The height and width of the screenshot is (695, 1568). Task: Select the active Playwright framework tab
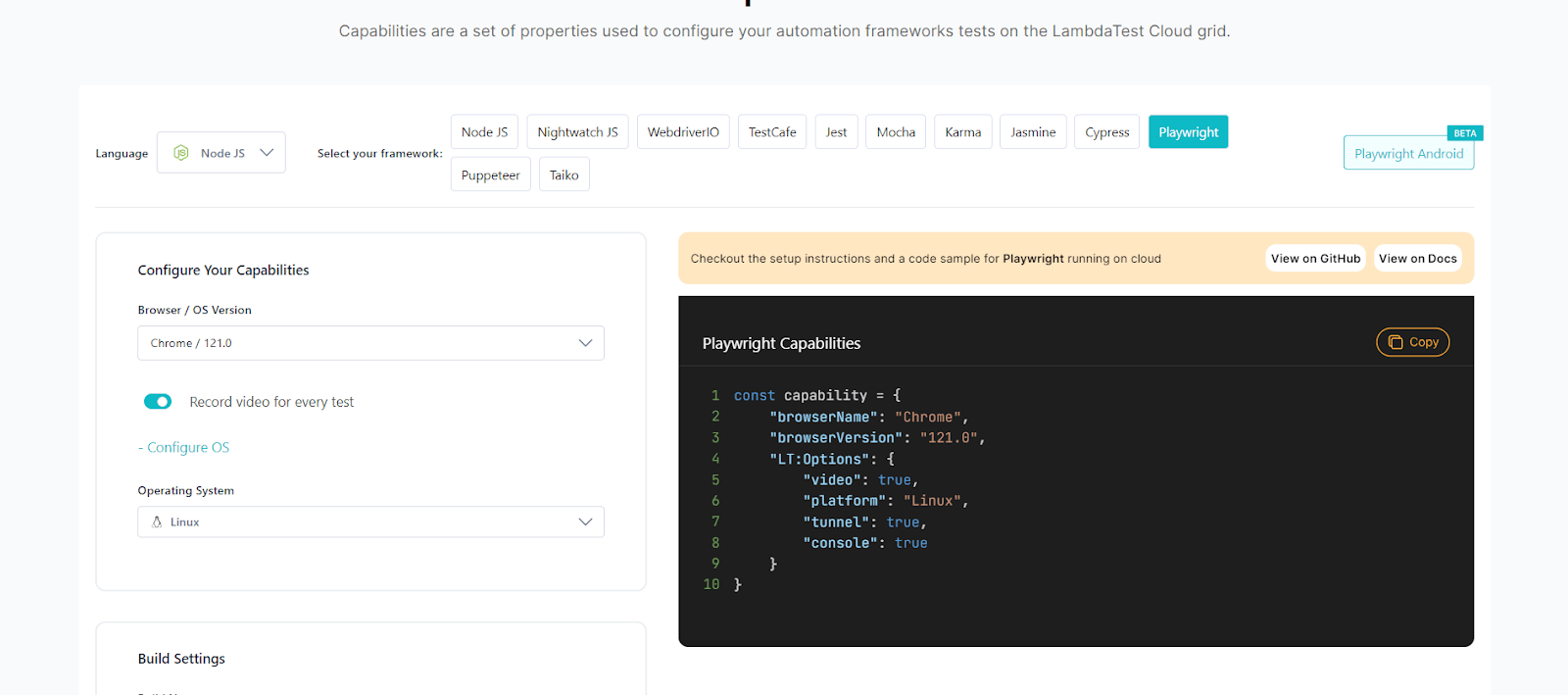(1189, 132)
